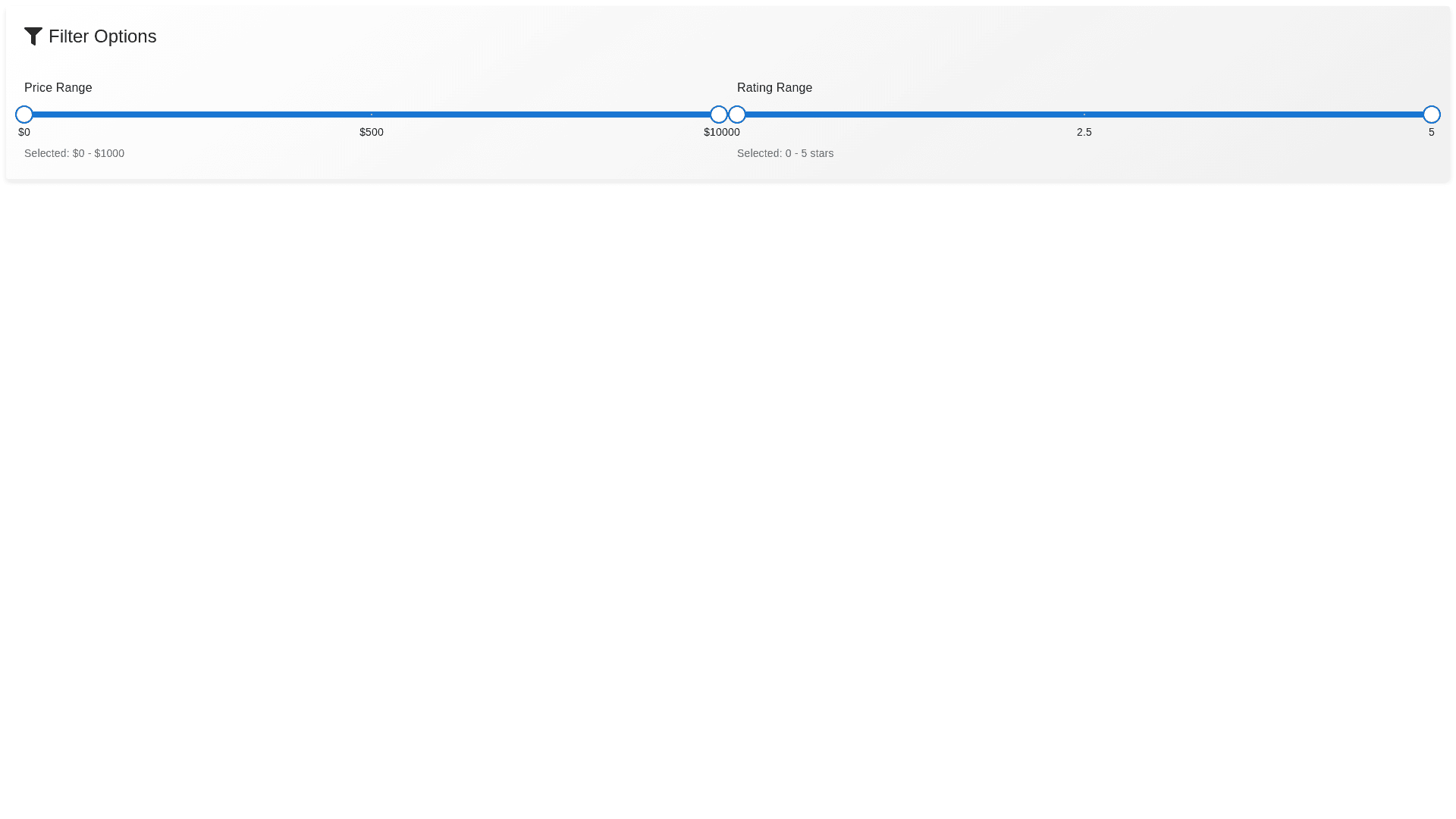Viewport: 1456px width, 819px height.
Task: Click the 2.5 rating mark label
Action: click(x=1084, y=132)
